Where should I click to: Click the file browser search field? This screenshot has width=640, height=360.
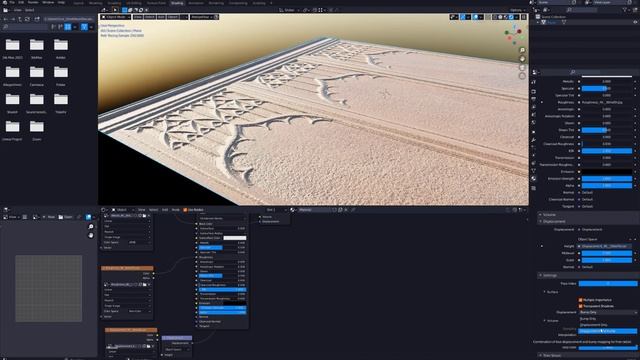25,27
